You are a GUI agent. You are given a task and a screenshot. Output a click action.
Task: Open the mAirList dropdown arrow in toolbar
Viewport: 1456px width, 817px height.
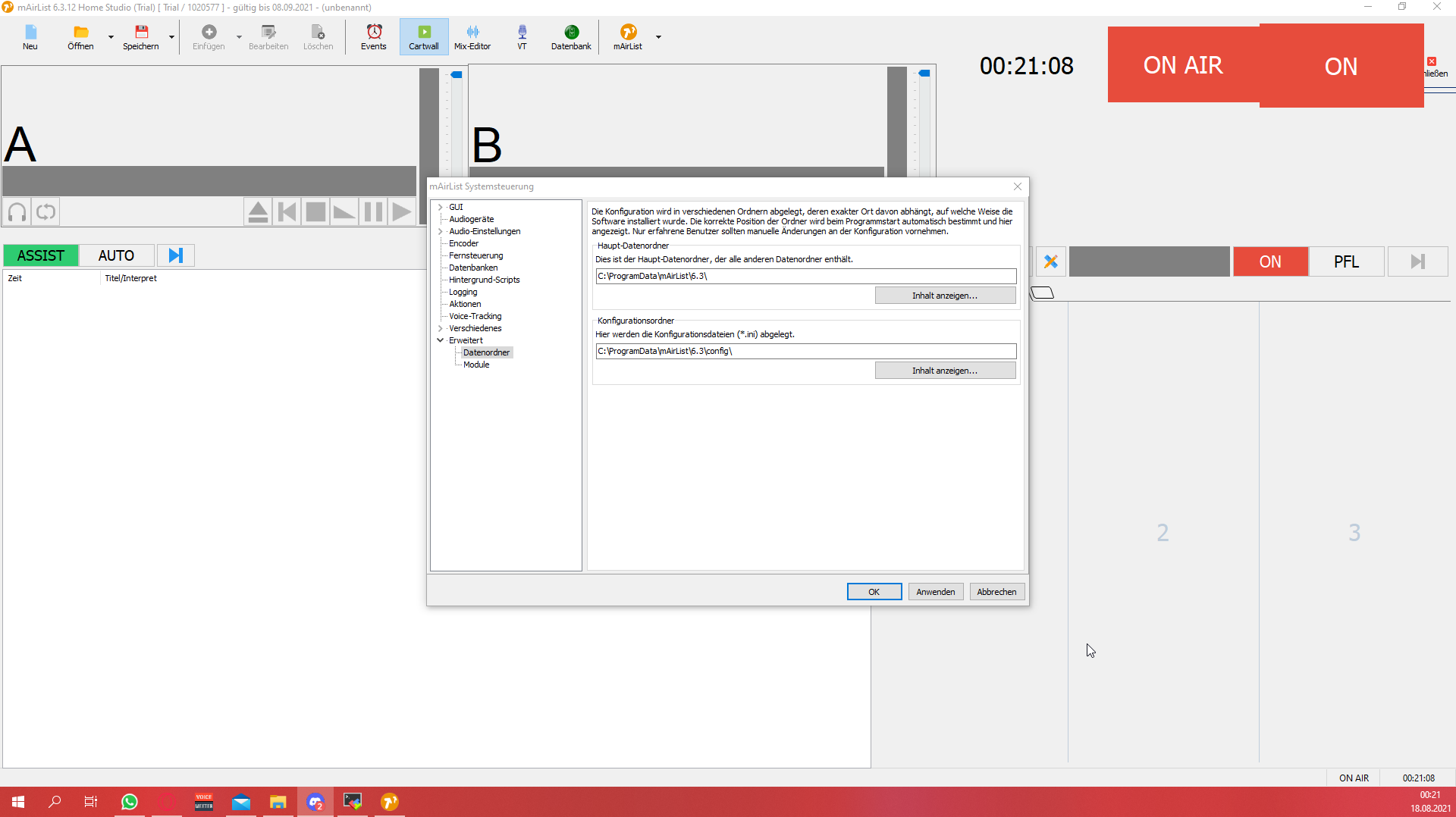pos(658,37)
